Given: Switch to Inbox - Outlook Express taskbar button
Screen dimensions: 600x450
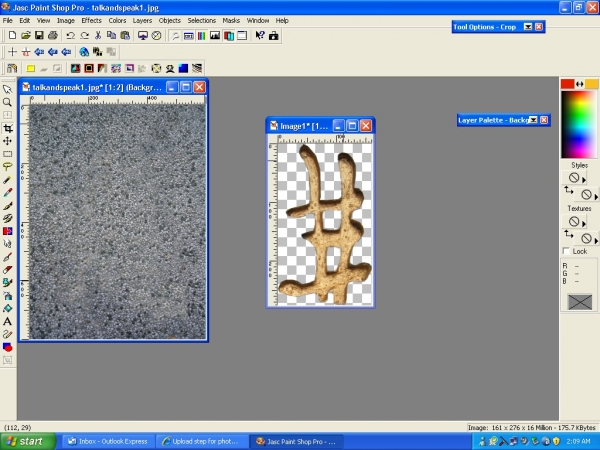Looking at the screenshot, I should pos(108,442).
